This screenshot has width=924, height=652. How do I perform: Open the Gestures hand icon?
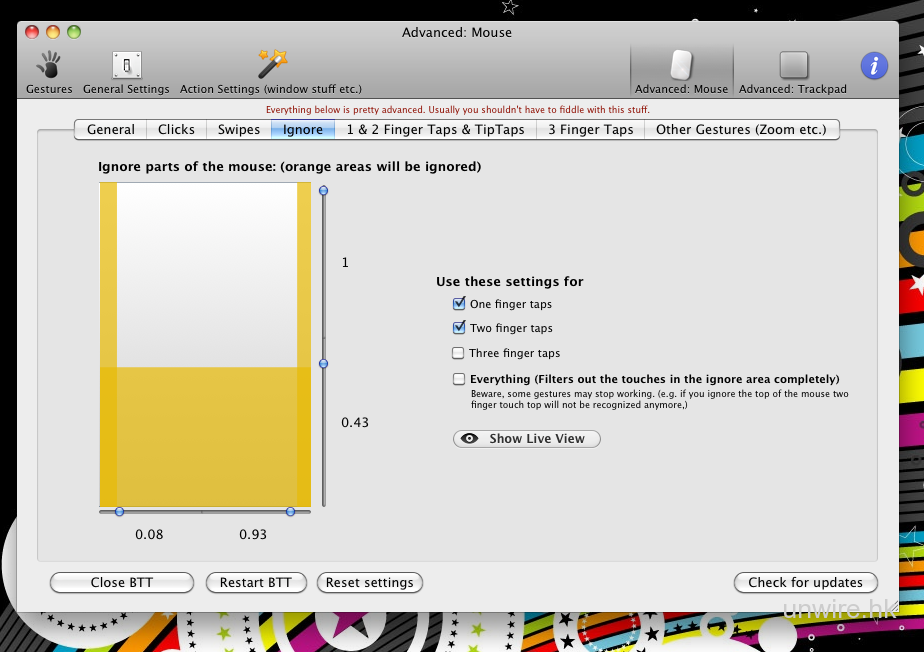pos(48,66)
